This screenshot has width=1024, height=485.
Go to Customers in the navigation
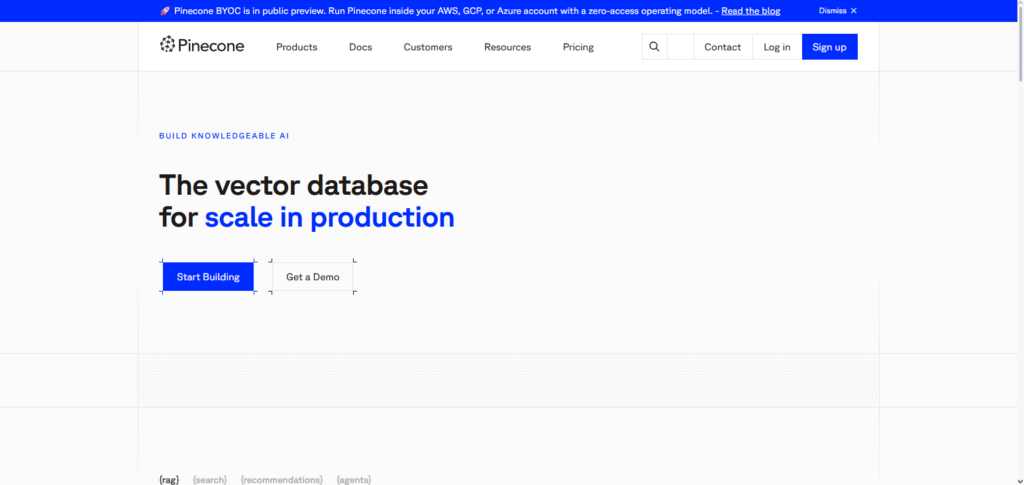pyautogui.click(x=428, y=47)
